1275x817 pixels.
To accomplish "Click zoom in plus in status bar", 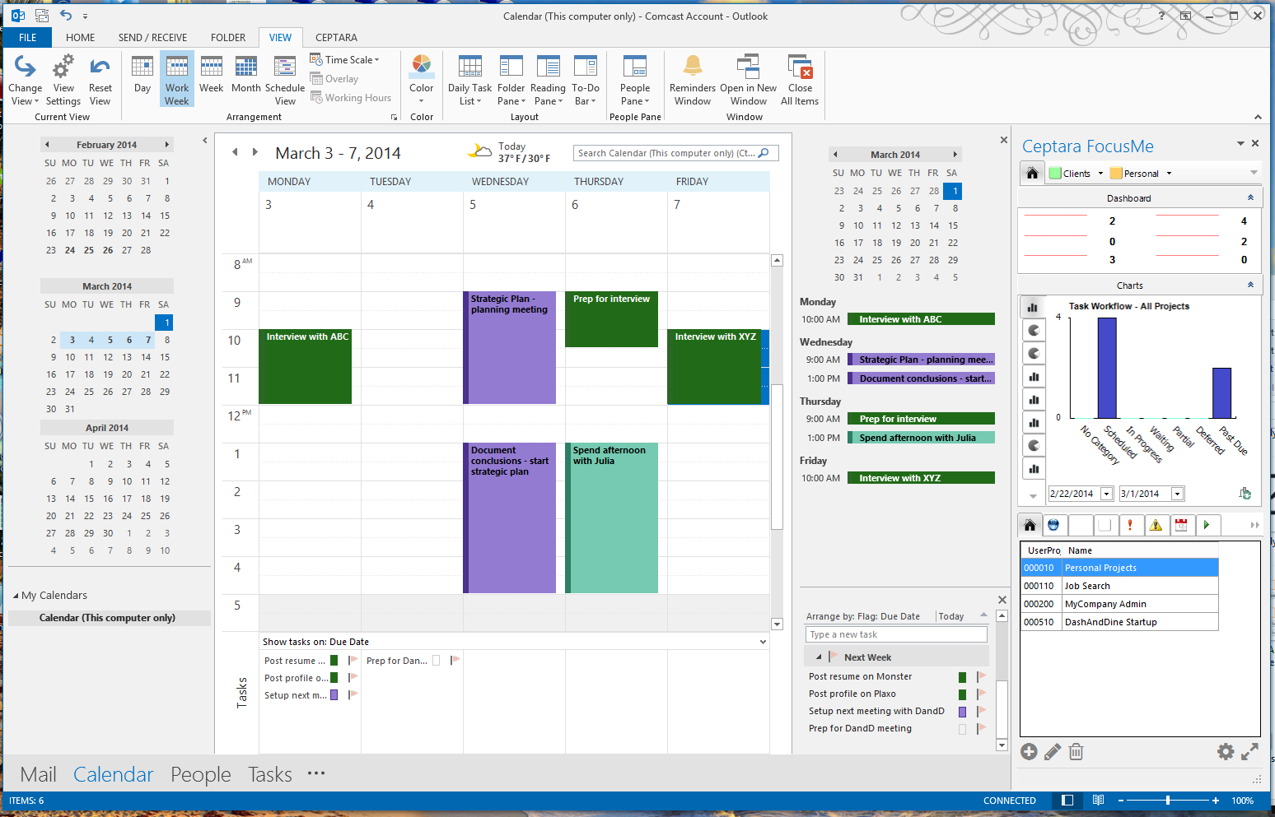I will pyautogui.click(x=1215, y=801).
